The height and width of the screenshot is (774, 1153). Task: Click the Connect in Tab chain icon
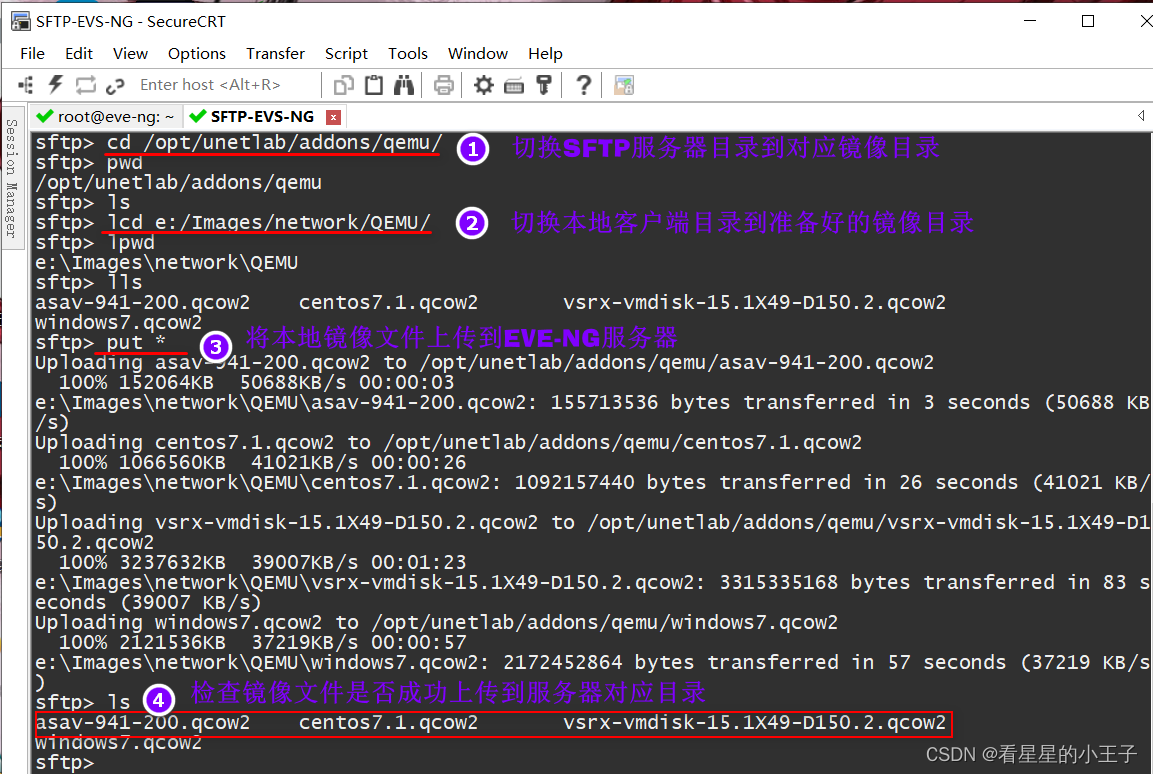pyautogui.click(x=115, y=86)
